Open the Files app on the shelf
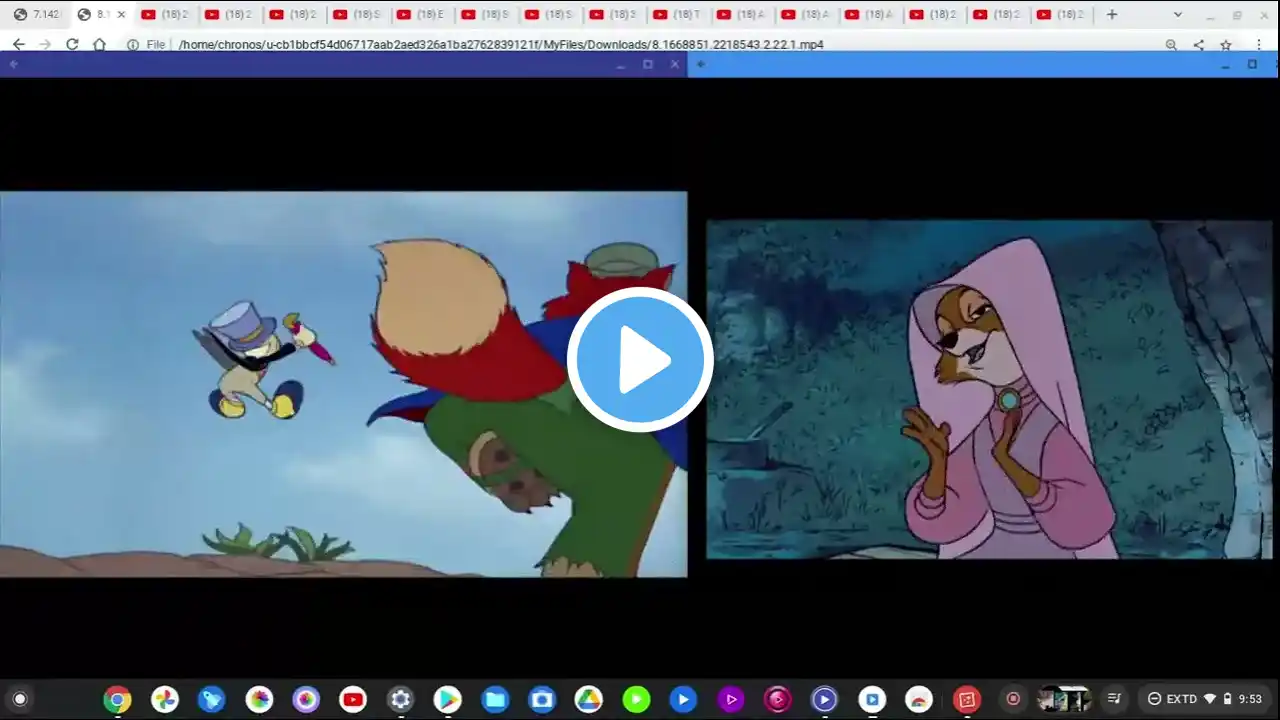Viewport: 1280px width, 720px height. (x=495, y=699)
